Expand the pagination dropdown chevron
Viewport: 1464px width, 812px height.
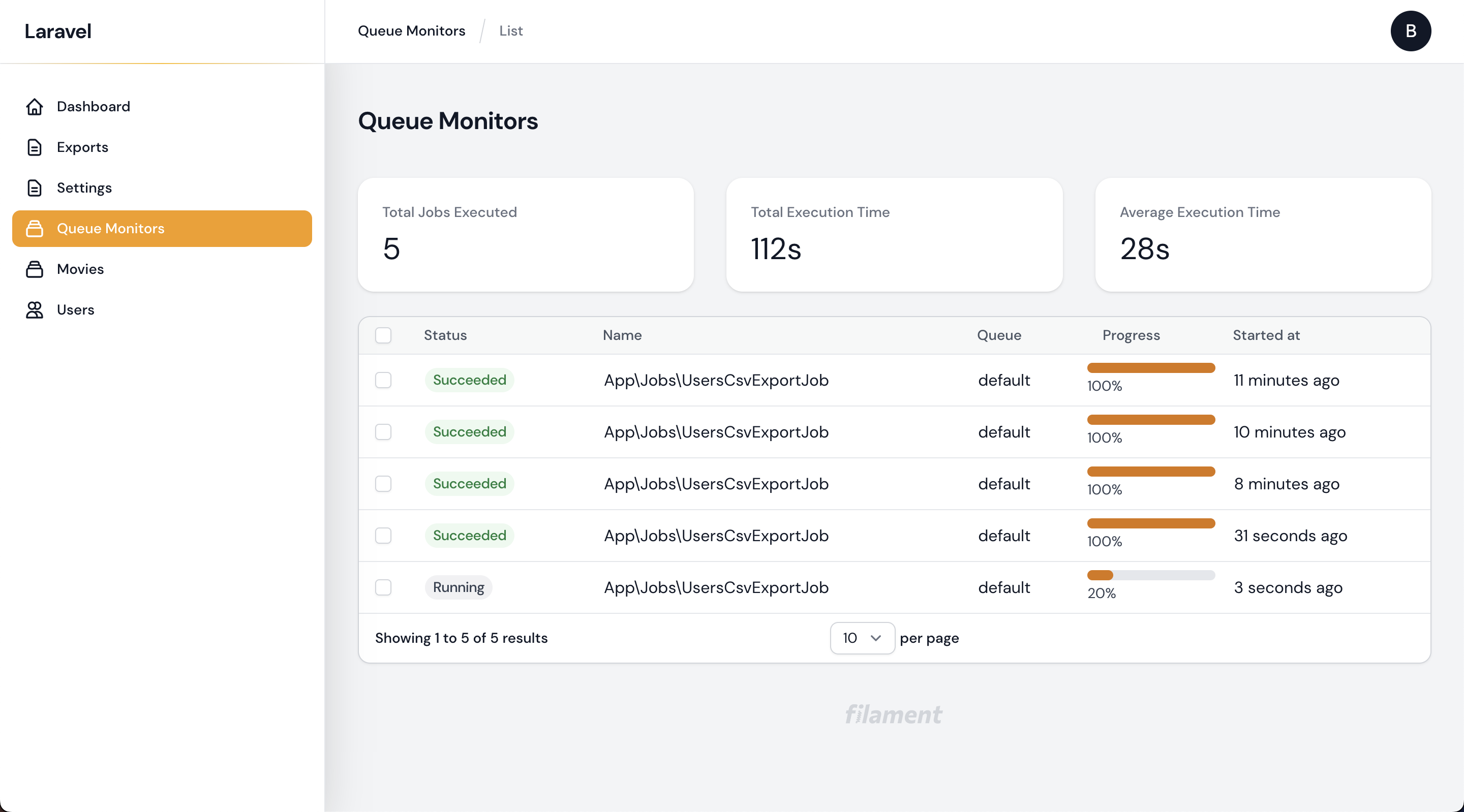pos(875,638)
